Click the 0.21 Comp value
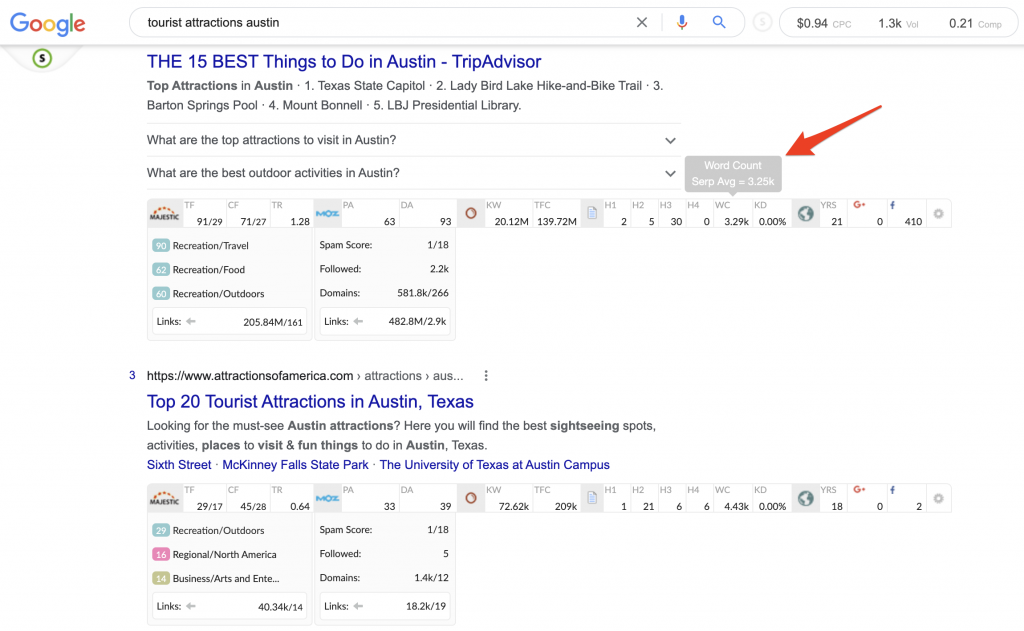 pyautogui.click(x=961, y=24)
